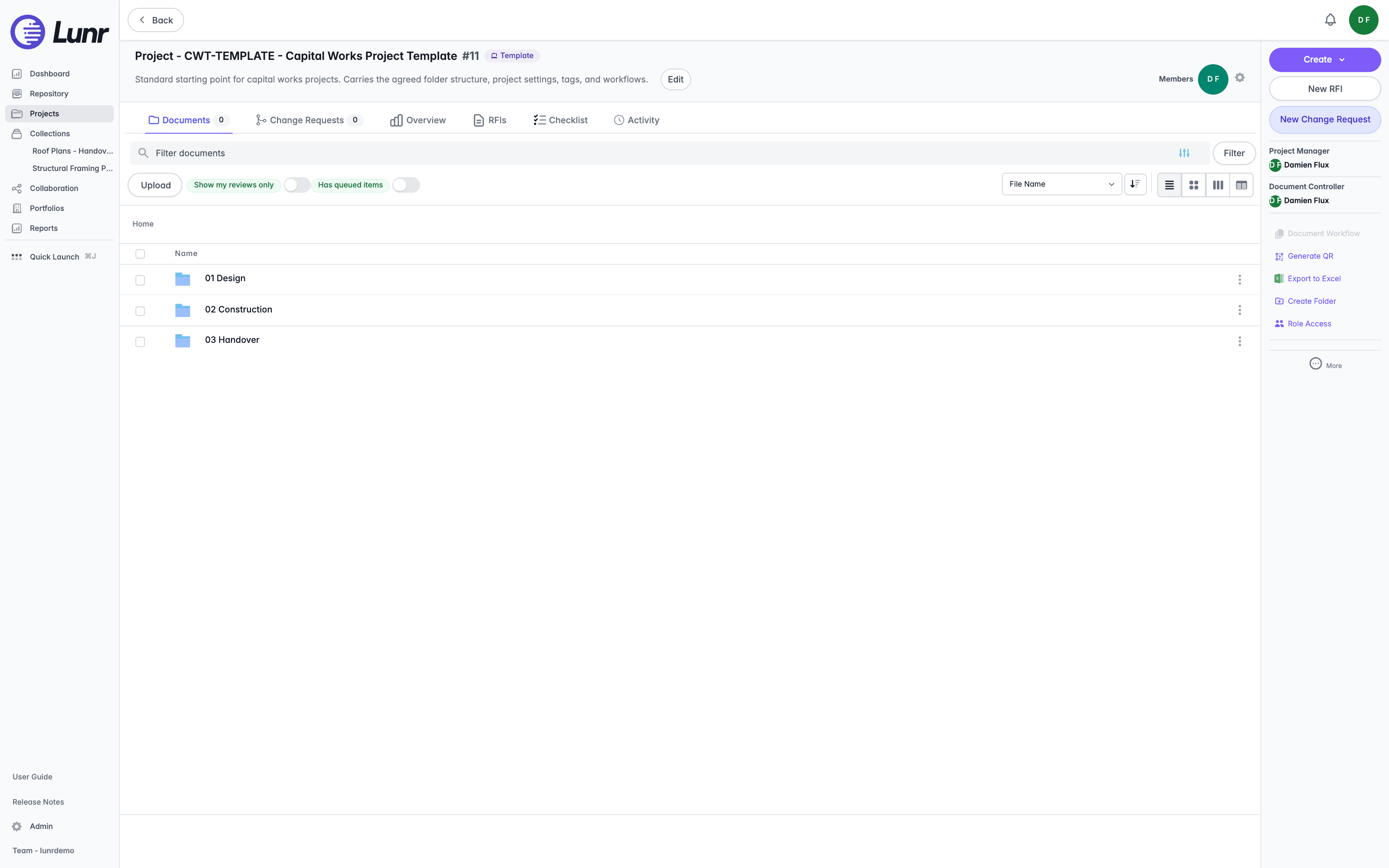
Task: Click Edit project description button
Action: click(x=675, y=79)
